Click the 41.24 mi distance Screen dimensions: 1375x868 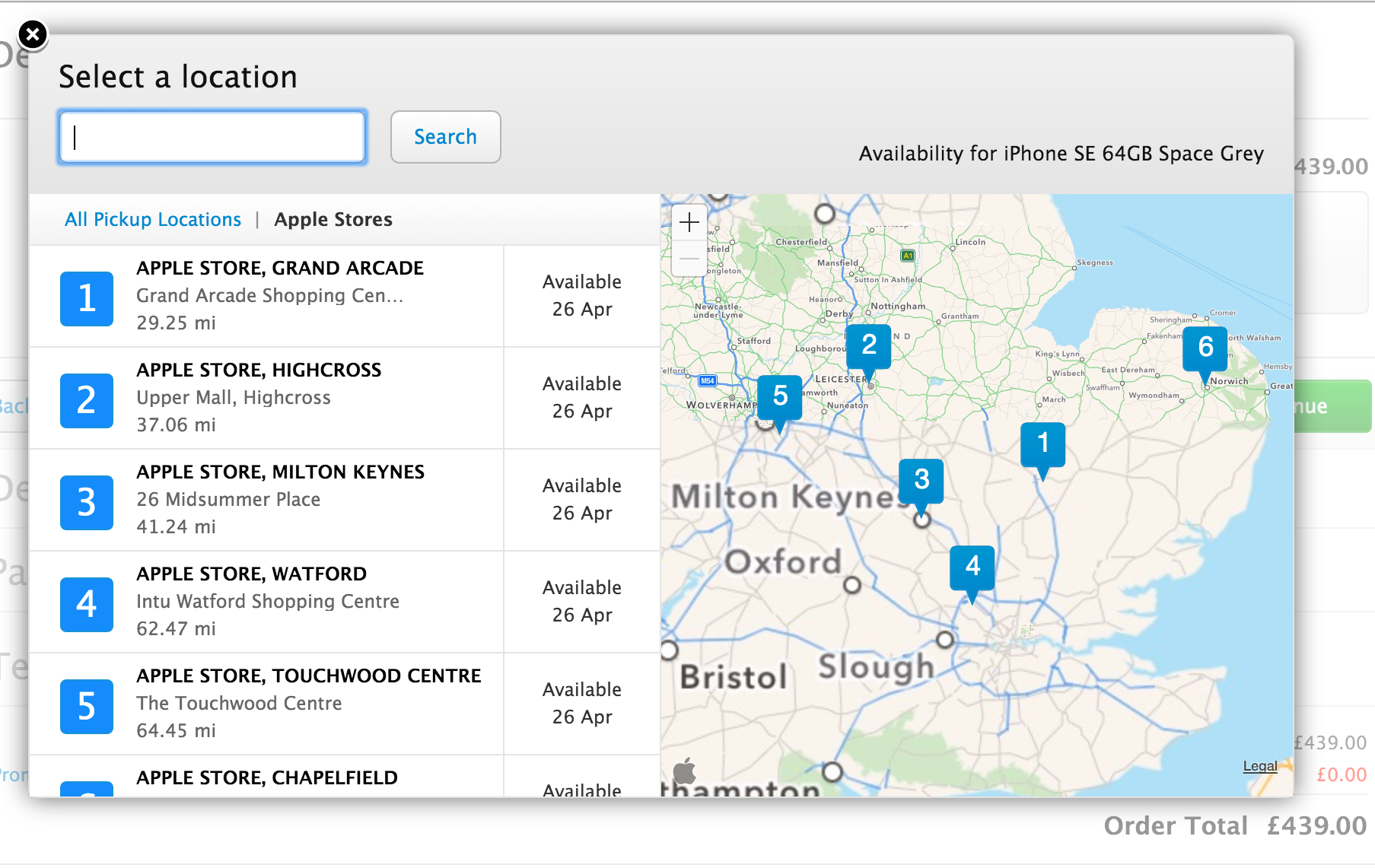click(176, 526)
